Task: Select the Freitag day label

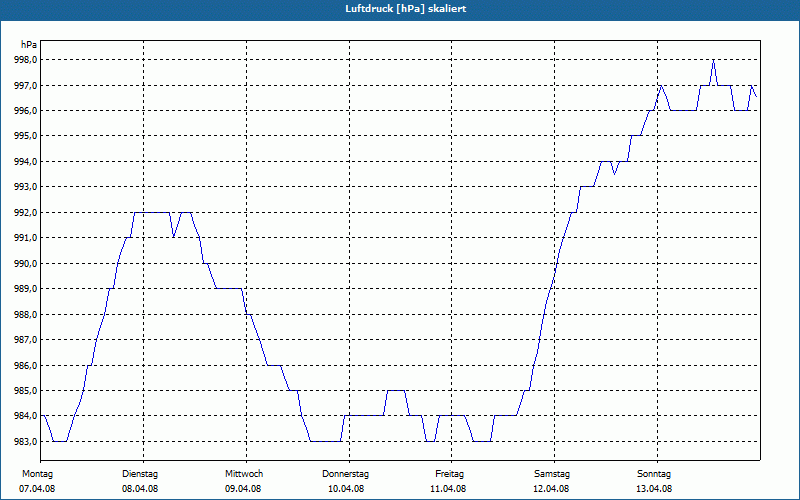Action: 449,474
